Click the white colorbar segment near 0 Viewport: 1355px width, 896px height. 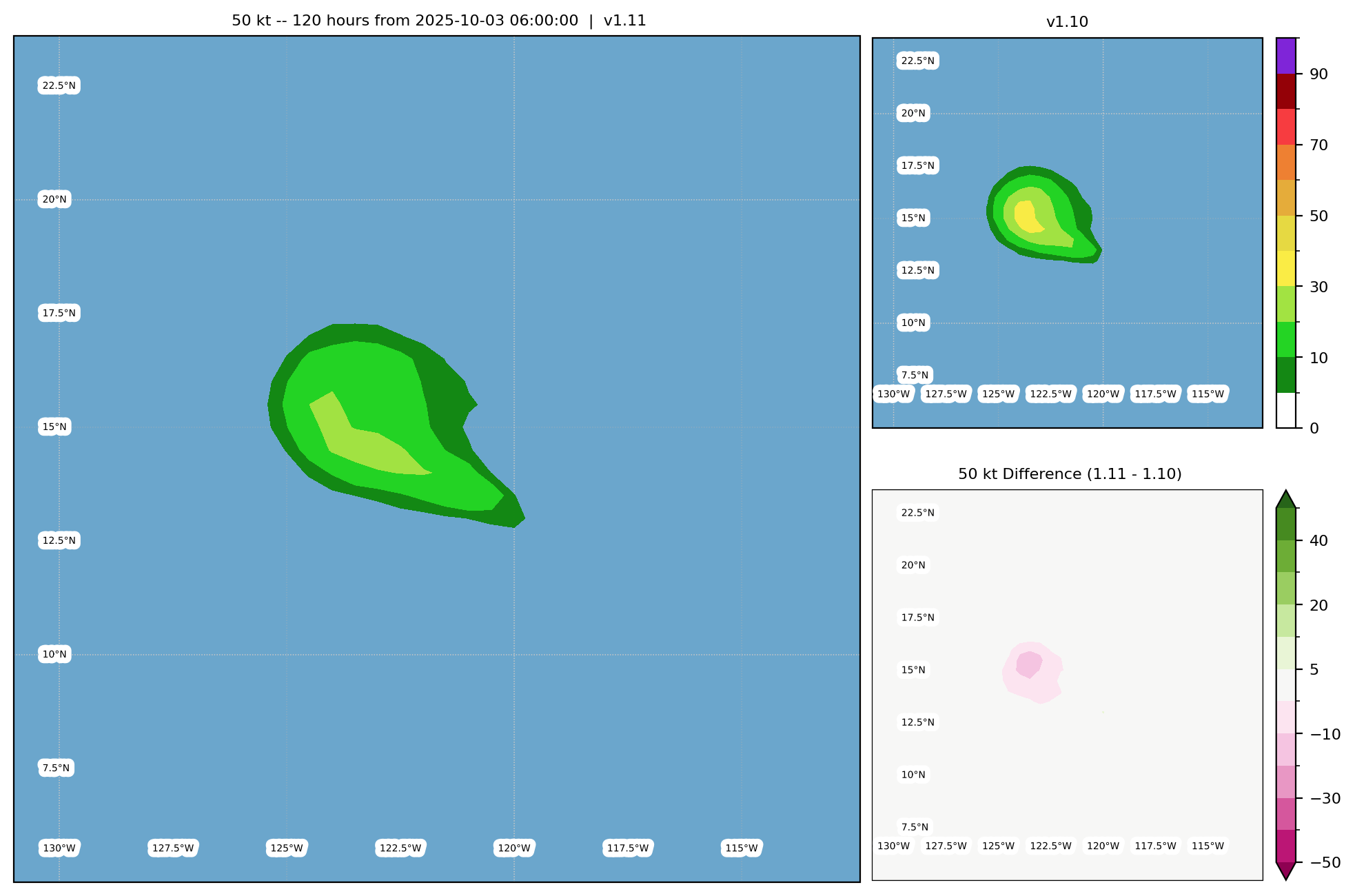tap(1285, 411)
